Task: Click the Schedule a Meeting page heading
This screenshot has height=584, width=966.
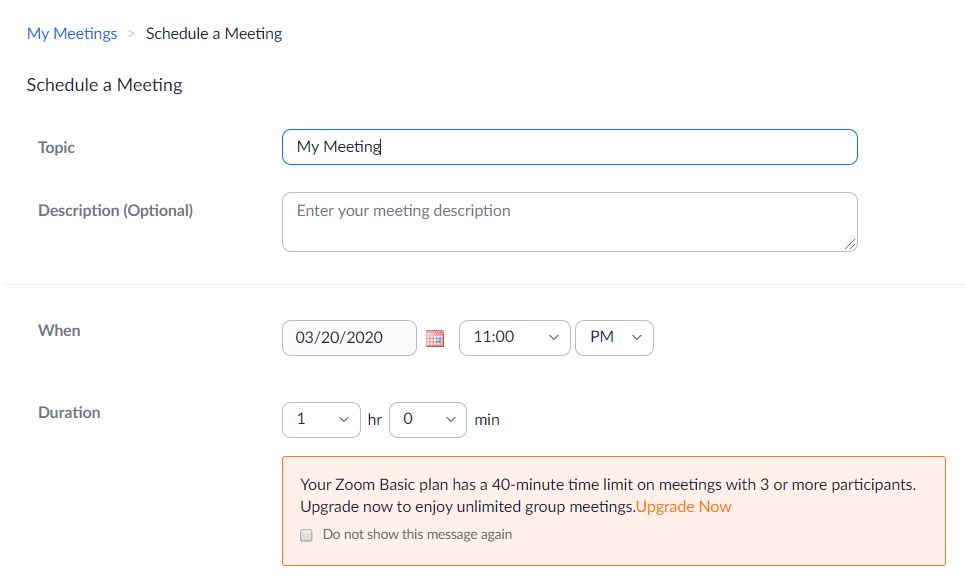Action: tap(104, 84)
